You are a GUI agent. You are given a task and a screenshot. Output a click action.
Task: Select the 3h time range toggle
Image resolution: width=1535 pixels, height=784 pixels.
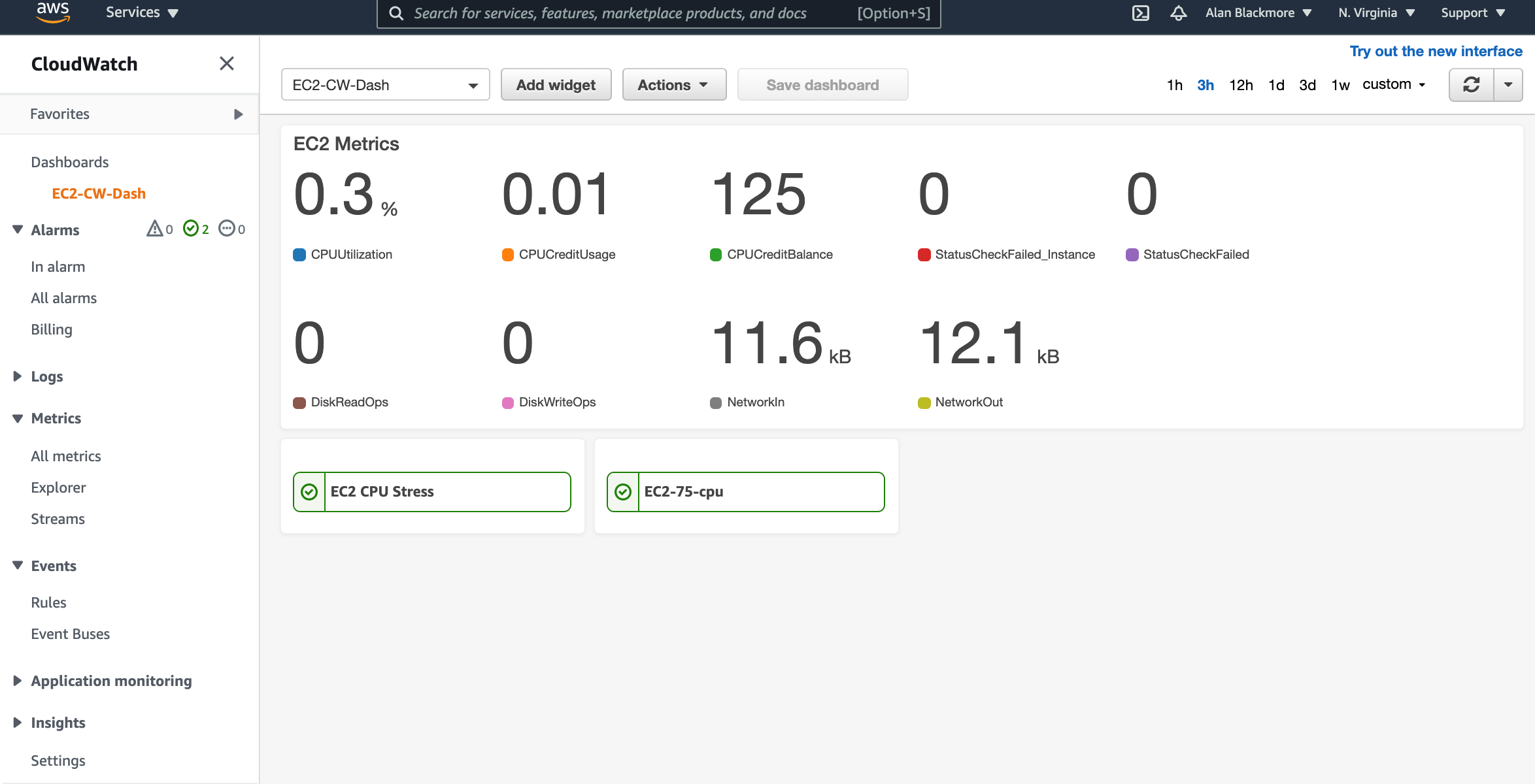click(x=1205, y=84)
